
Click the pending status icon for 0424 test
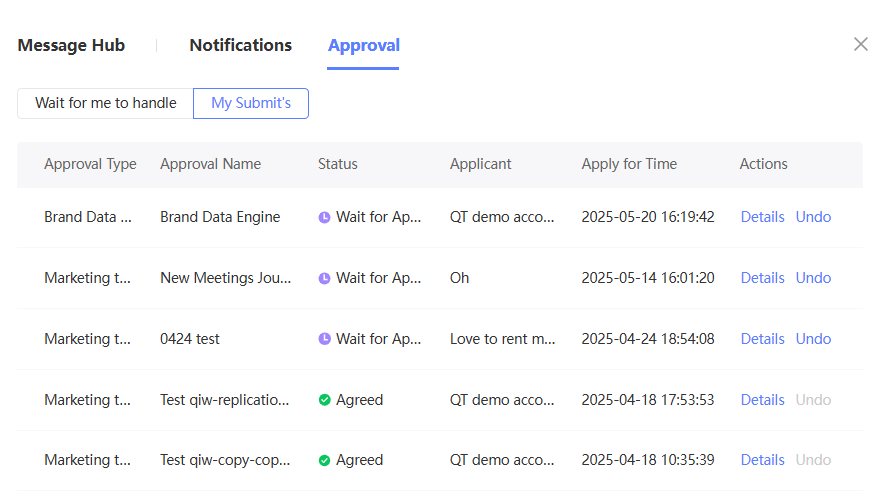pos(324,339)
